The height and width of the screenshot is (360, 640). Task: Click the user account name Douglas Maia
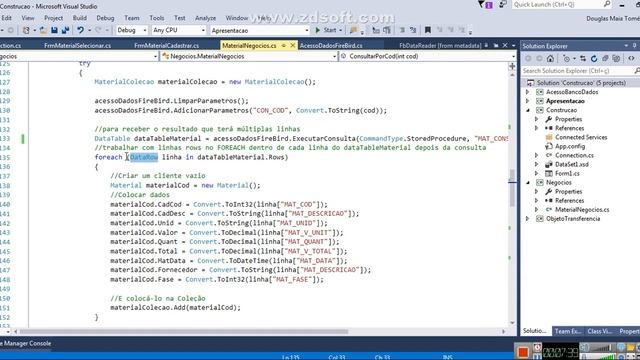613,18
